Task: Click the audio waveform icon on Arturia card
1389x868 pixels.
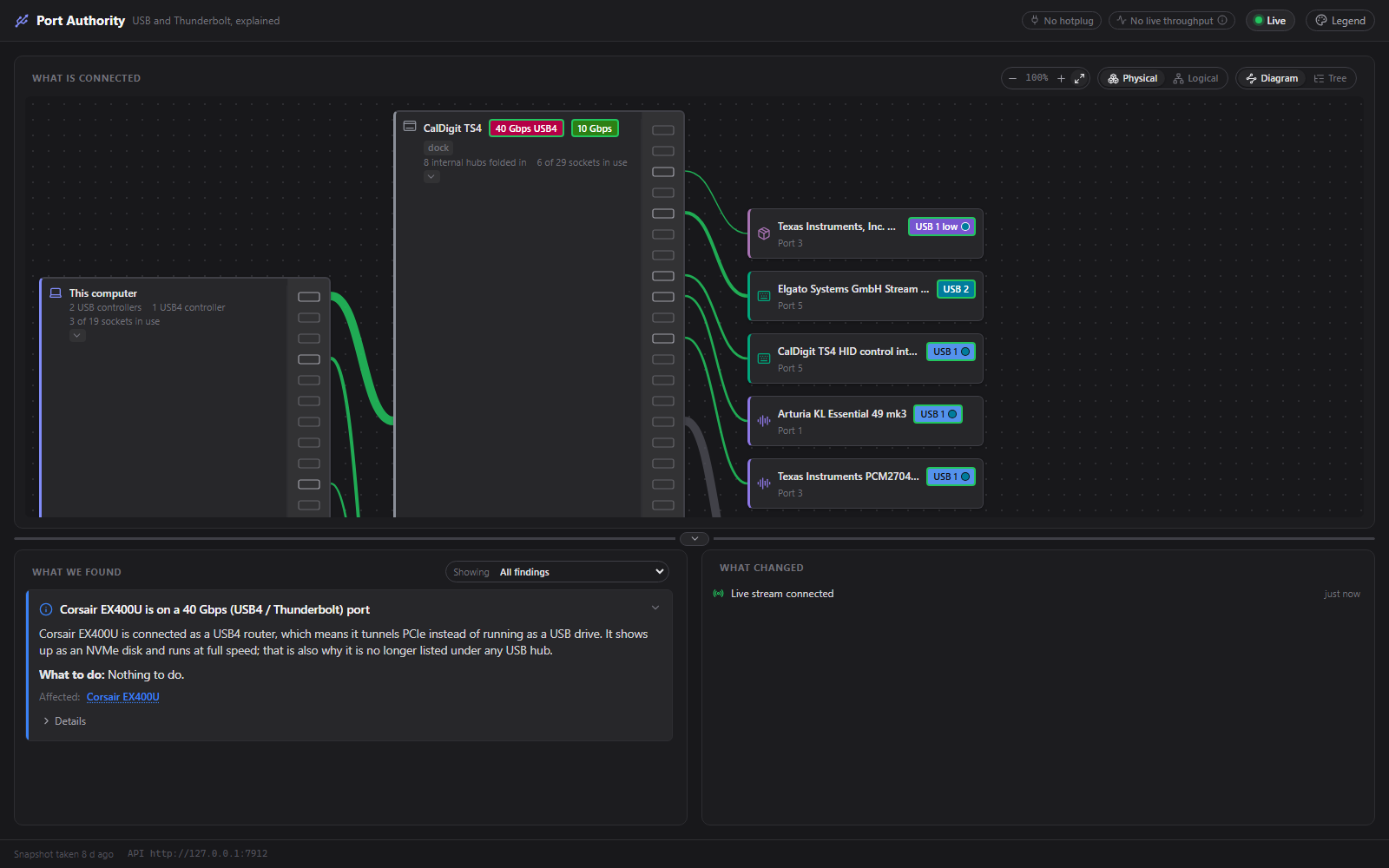Action: click(764, 421)
